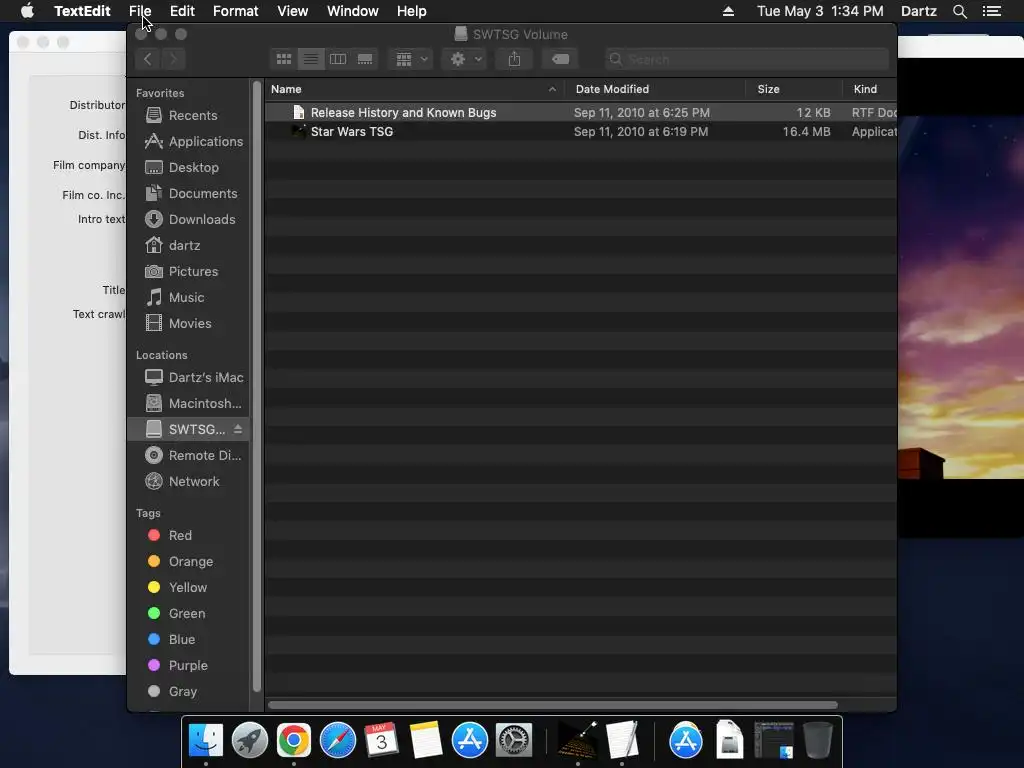
Task: Filter by Blue tag
Action: [x=188, y=640]
